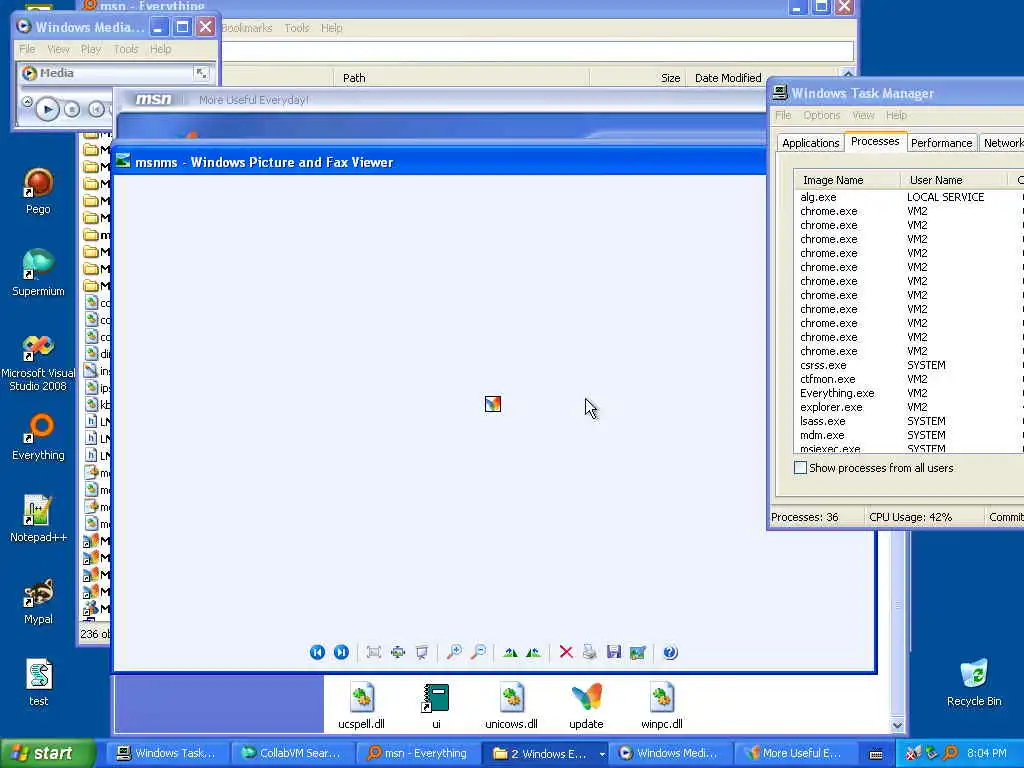
Task: Toggle Show processes from all users checkbox
Action: (x=800, y=468)
